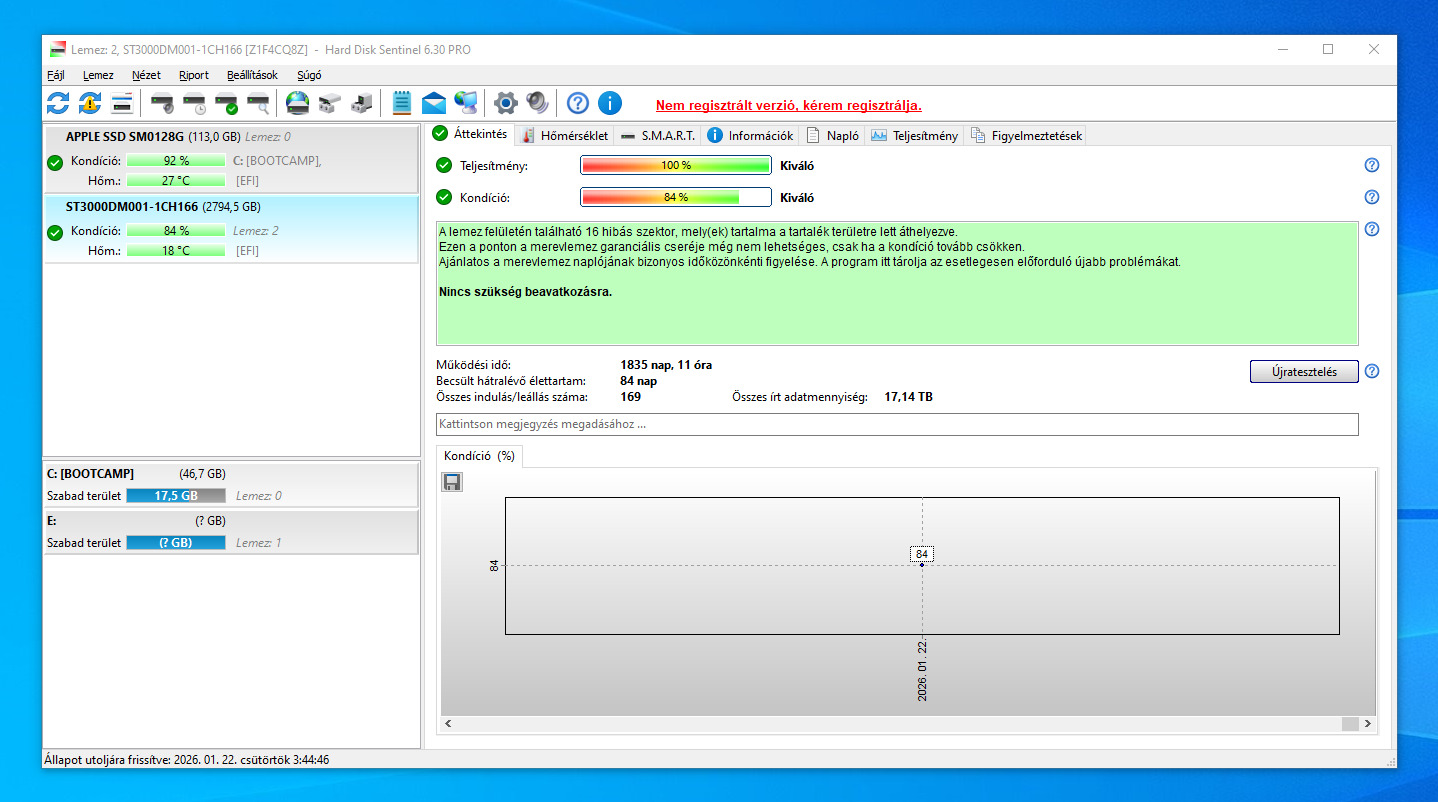Click the globe with monitor icon
The height and width of the screenshot is (802, 1438).
coord(465,102)
